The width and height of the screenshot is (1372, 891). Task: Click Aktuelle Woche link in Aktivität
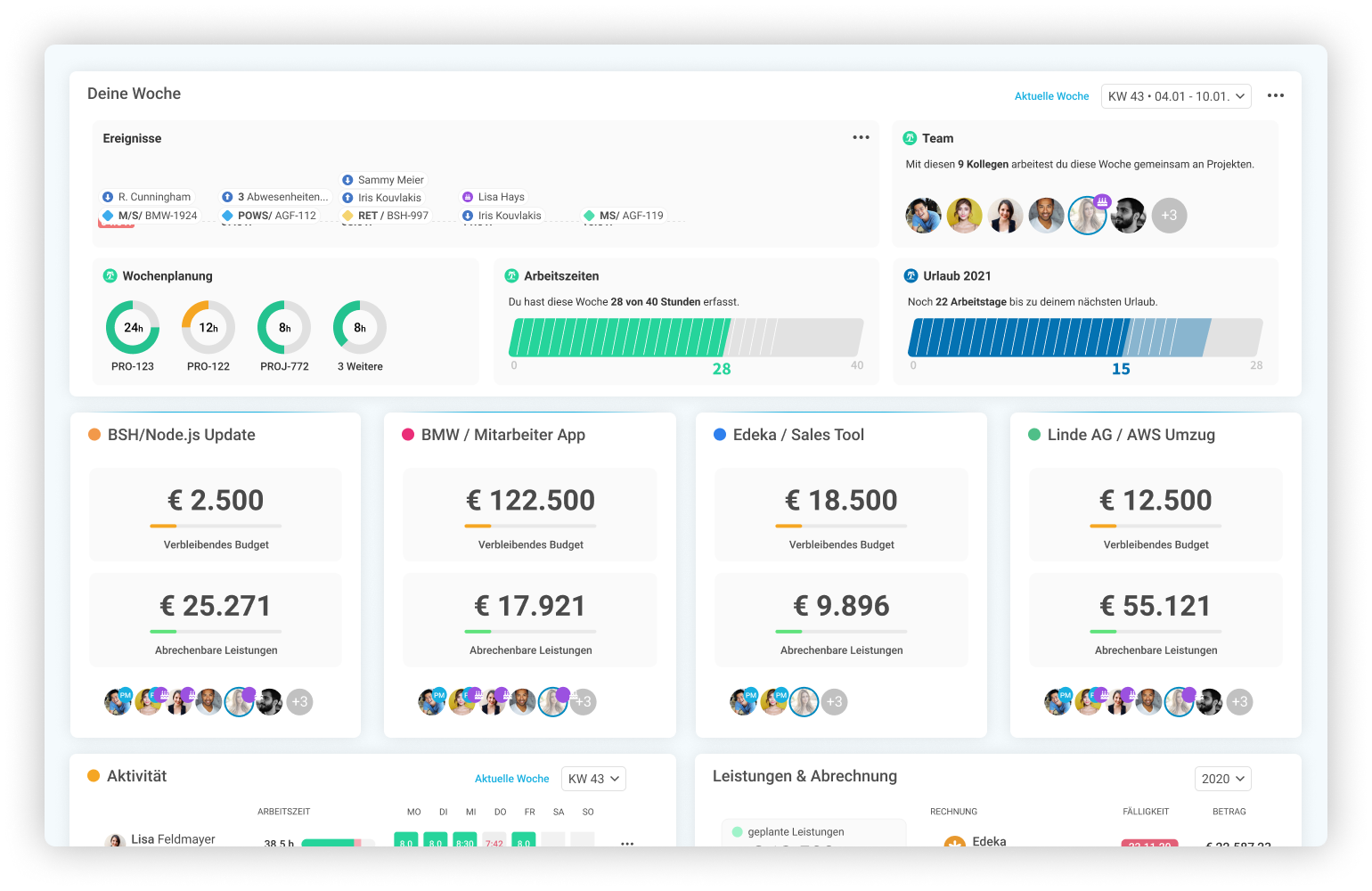(x=511, y=779)
